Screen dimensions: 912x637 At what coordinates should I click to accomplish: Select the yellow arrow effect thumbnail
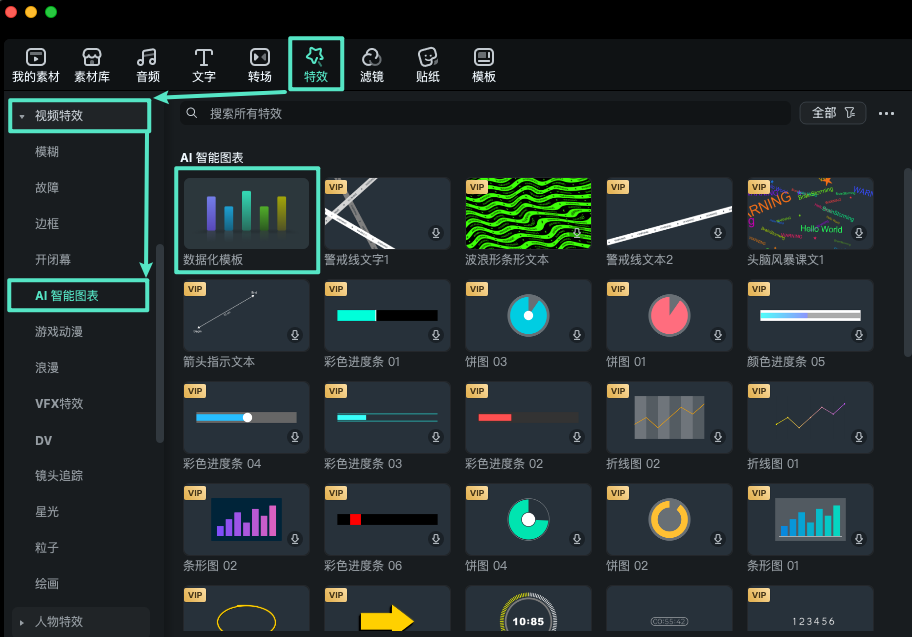(x=387, y=608)
